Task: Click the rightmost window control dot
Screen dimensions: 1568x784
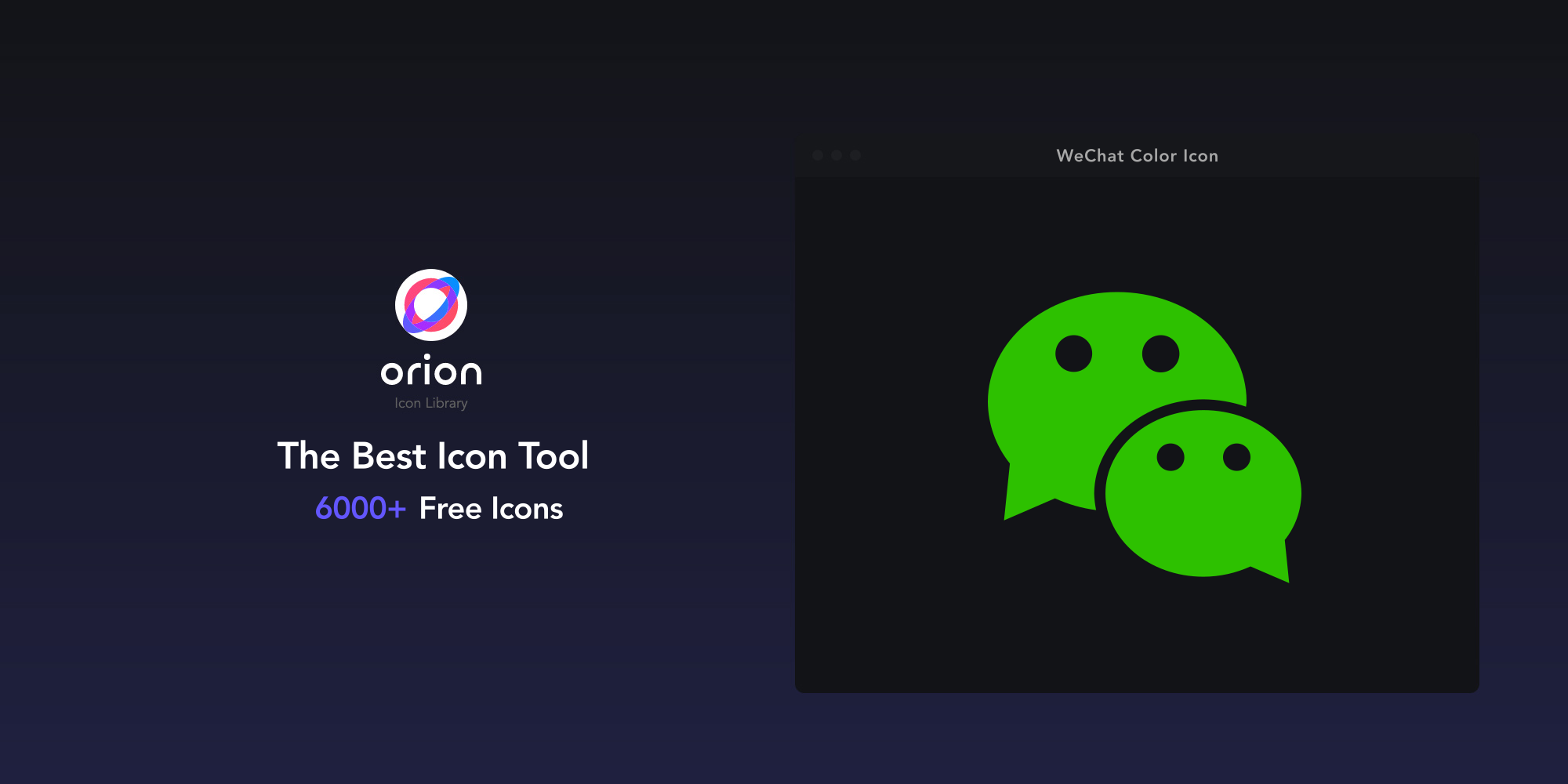Action: pos(855,155)
